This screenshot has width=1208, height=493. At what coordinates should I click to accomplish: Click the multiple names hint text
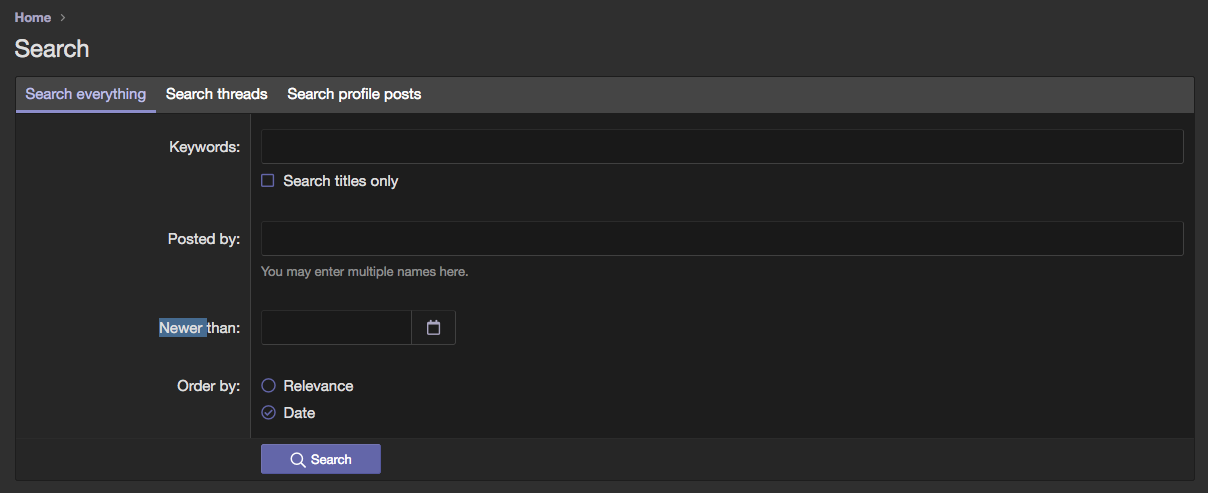click(364, 272)
